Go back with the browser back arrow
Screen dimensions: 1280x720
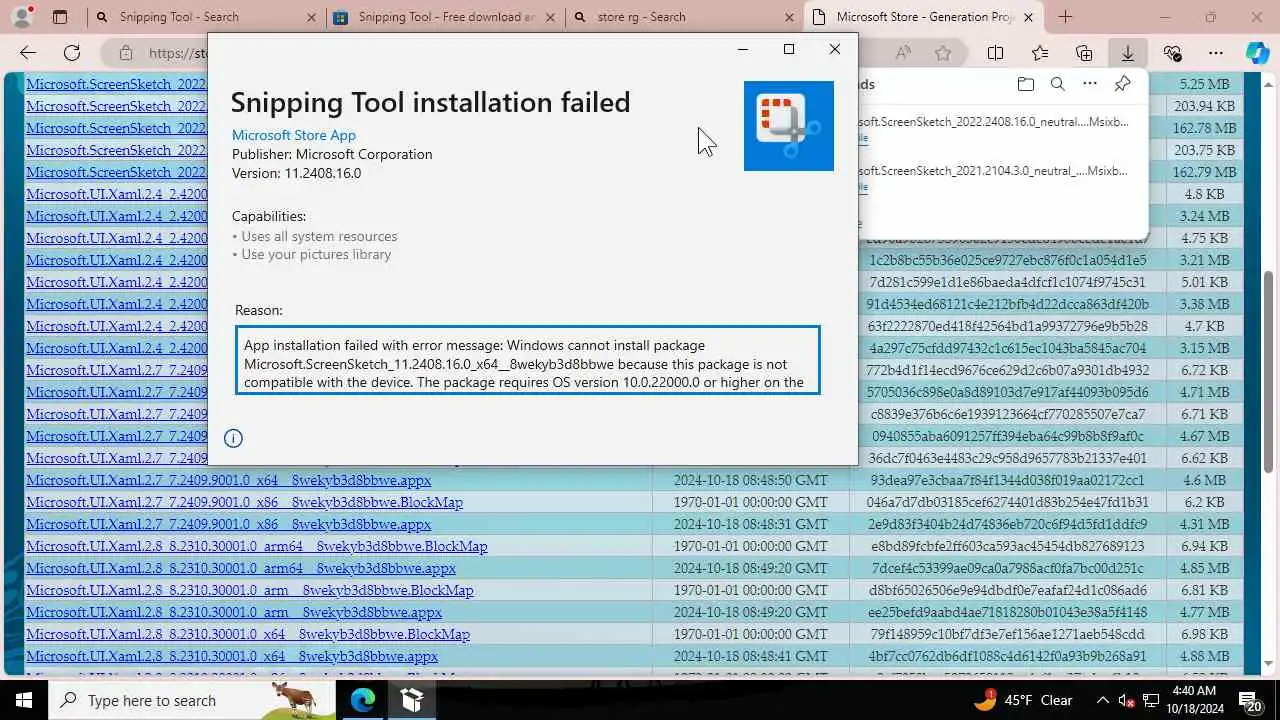(28, 53)
